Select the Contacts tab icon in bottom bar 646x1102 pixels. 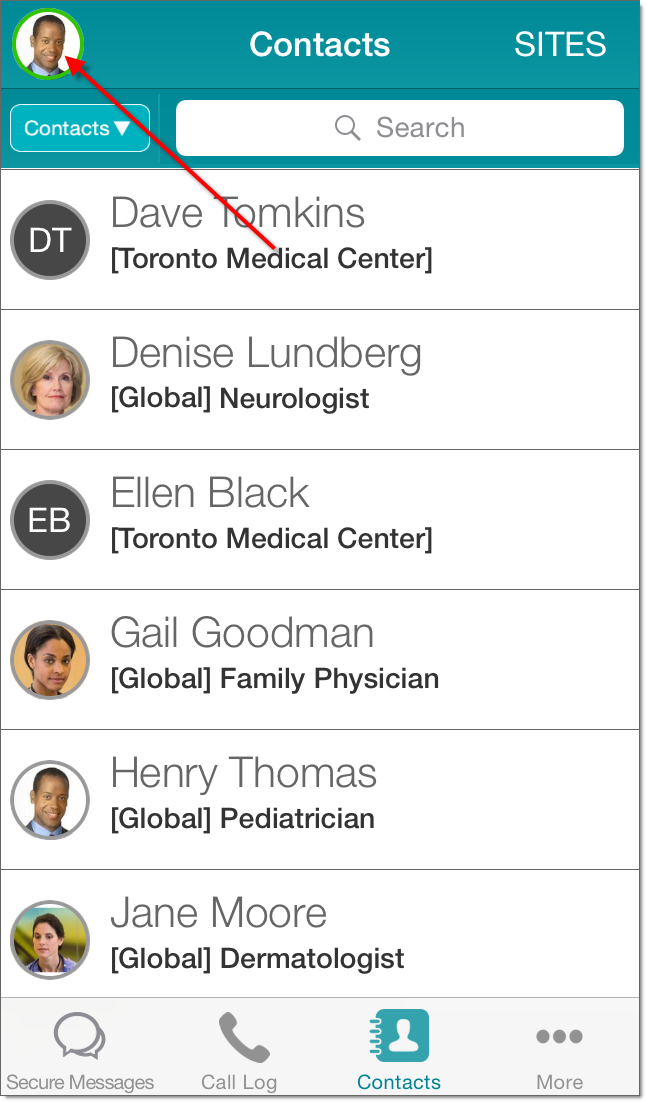click(x=399, y=1038)
